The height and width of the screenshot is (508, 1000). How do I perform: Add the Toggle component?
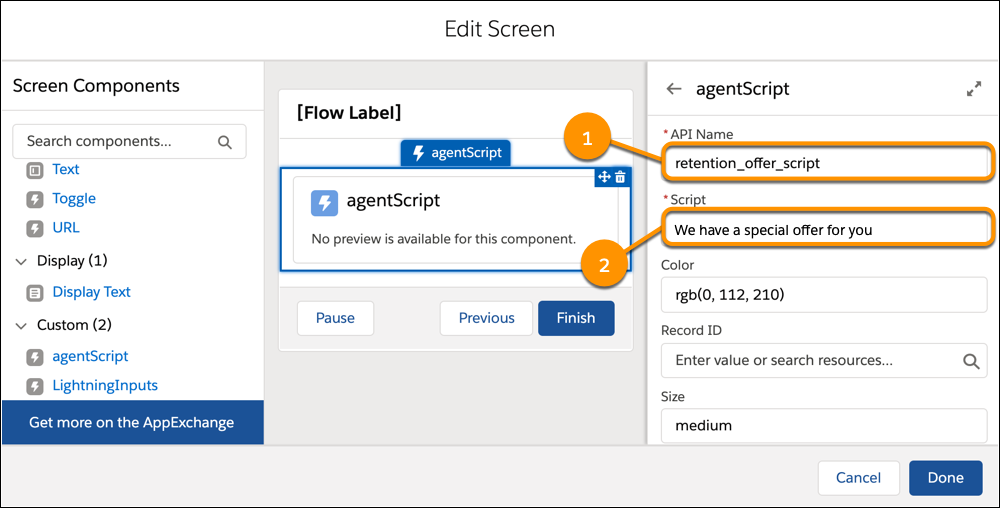[74, 199]
